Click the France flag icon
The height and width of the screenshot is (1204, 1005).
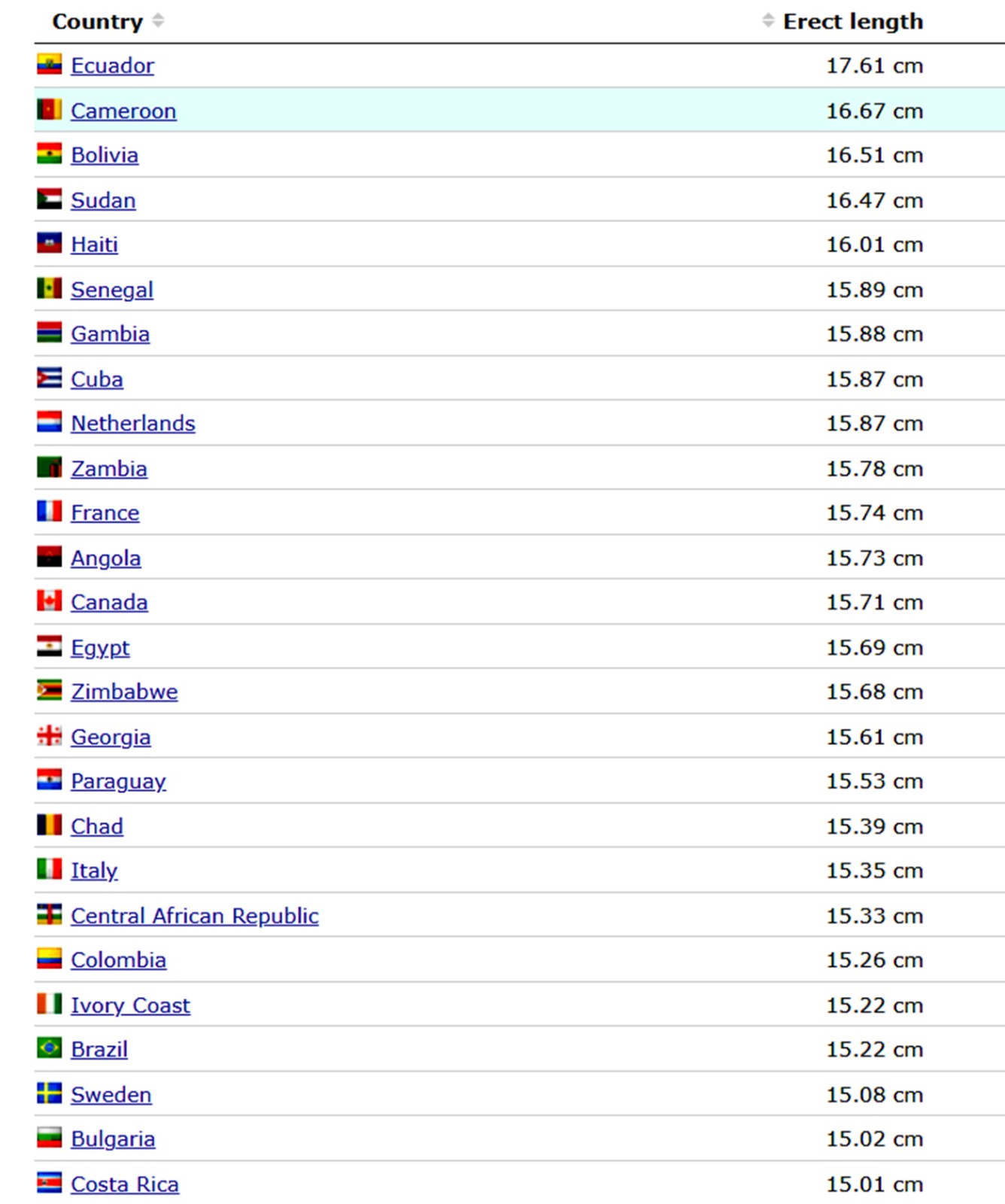(x=49, y=512)
